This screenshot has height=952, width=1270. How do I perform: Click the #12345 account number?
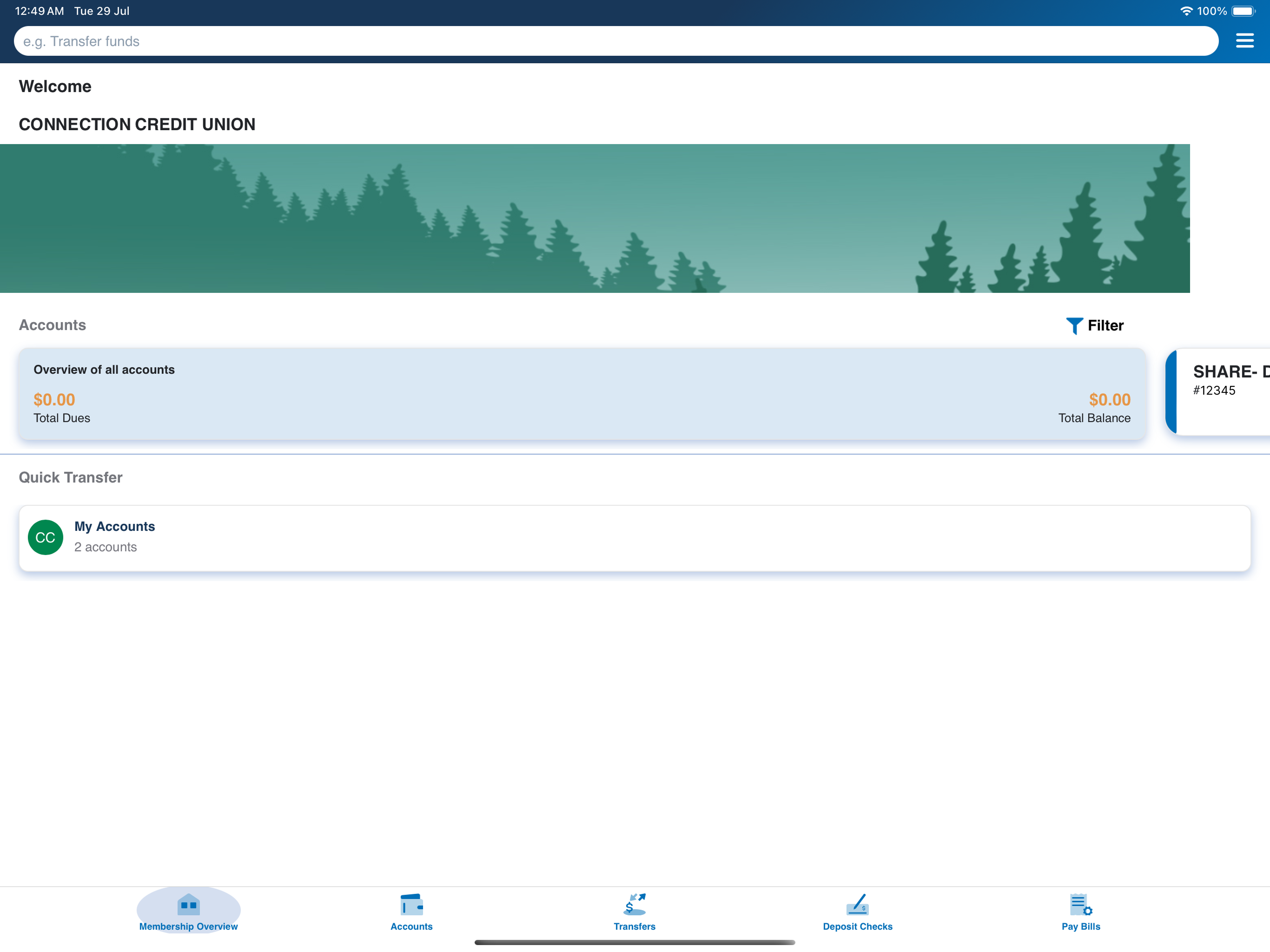tap(1214, 390)
